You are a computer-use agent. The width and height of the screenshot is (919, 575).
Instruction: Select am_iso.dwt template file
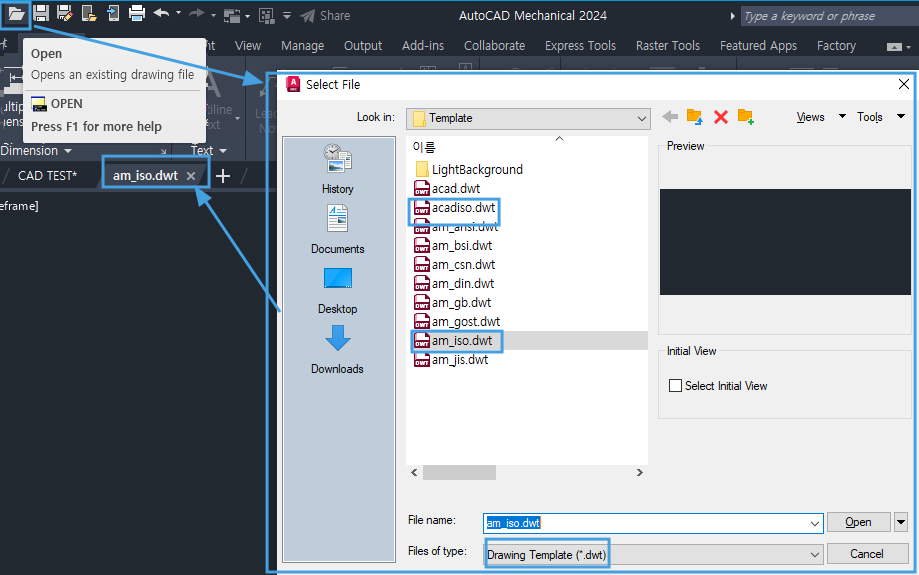point(453,341)
